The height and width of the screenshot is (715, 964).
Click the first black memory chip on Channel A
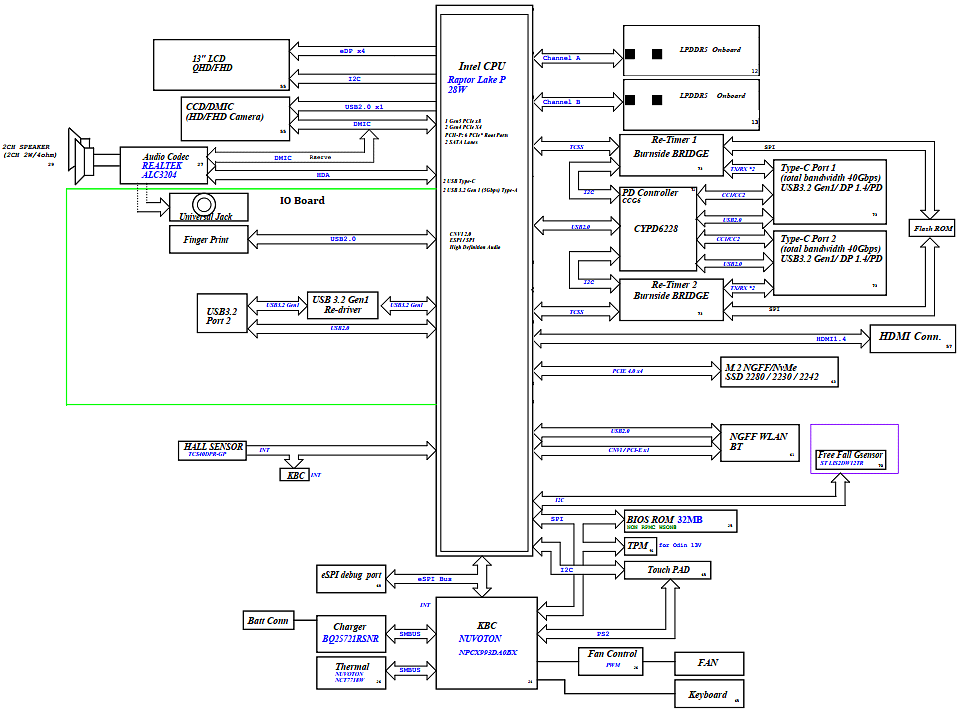pyautogui.click(x=630, y=54)
